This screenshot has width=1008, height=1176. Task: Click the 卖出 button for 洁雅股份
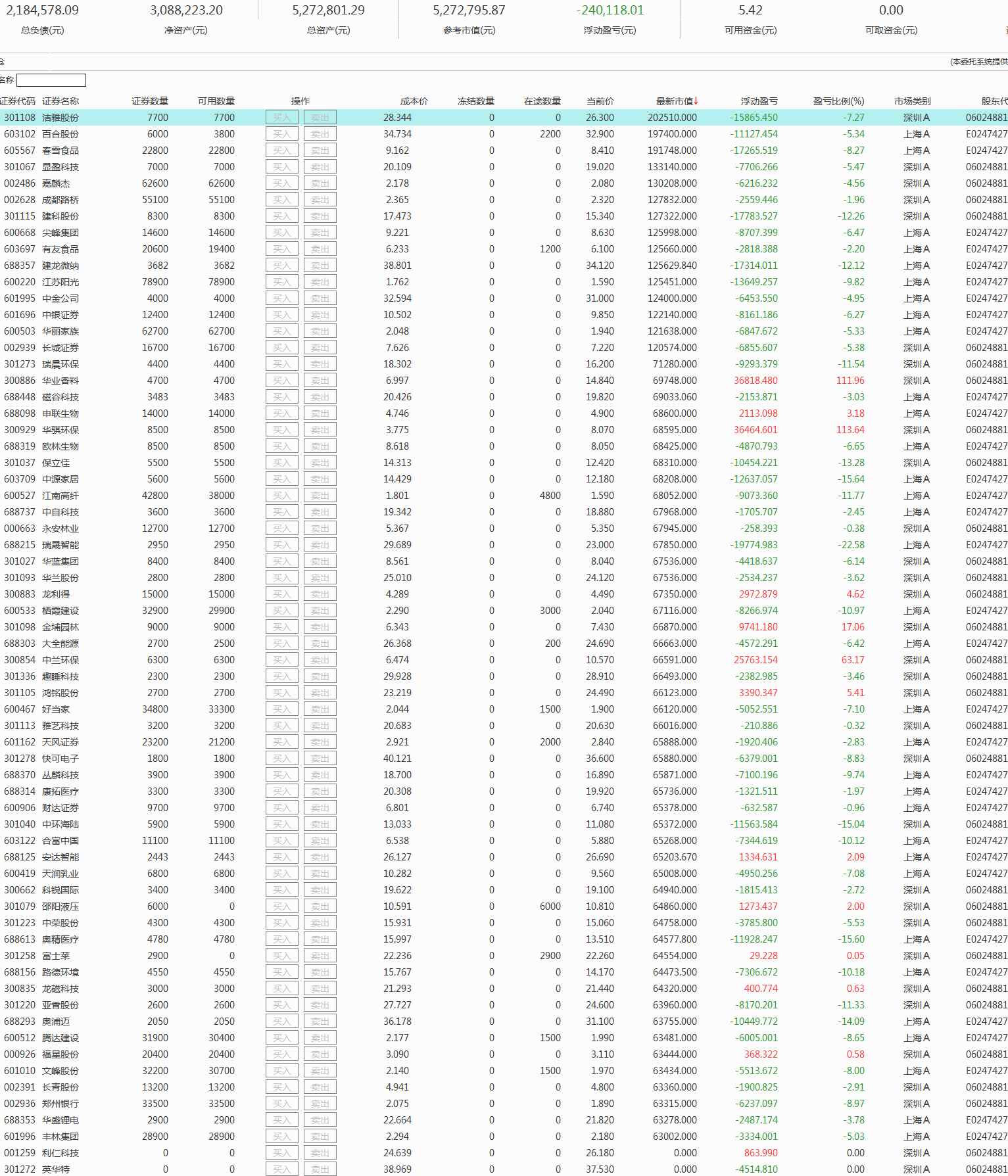320,118
